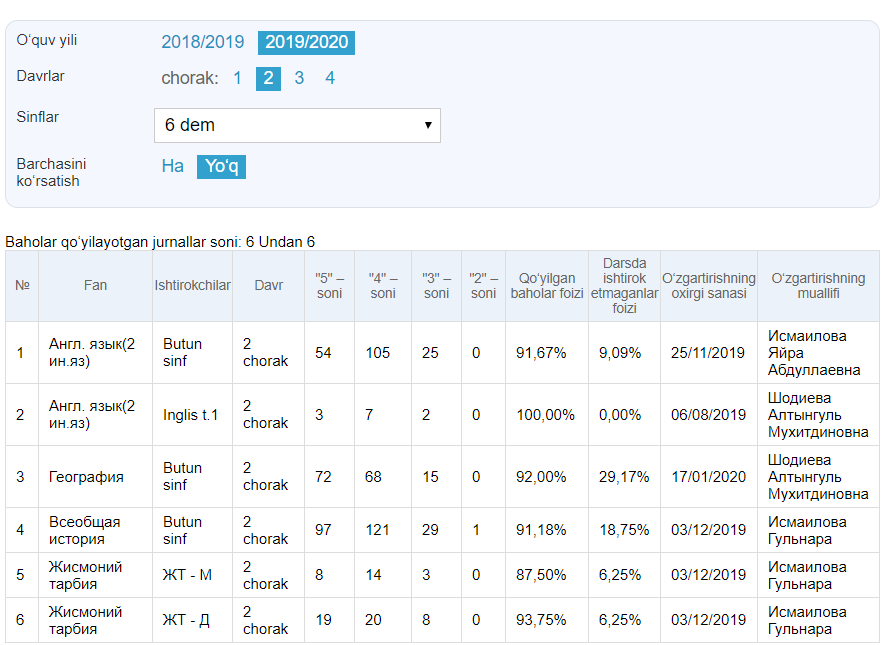Switch to chorak 1
887x645 pixels.
(237, 78)
